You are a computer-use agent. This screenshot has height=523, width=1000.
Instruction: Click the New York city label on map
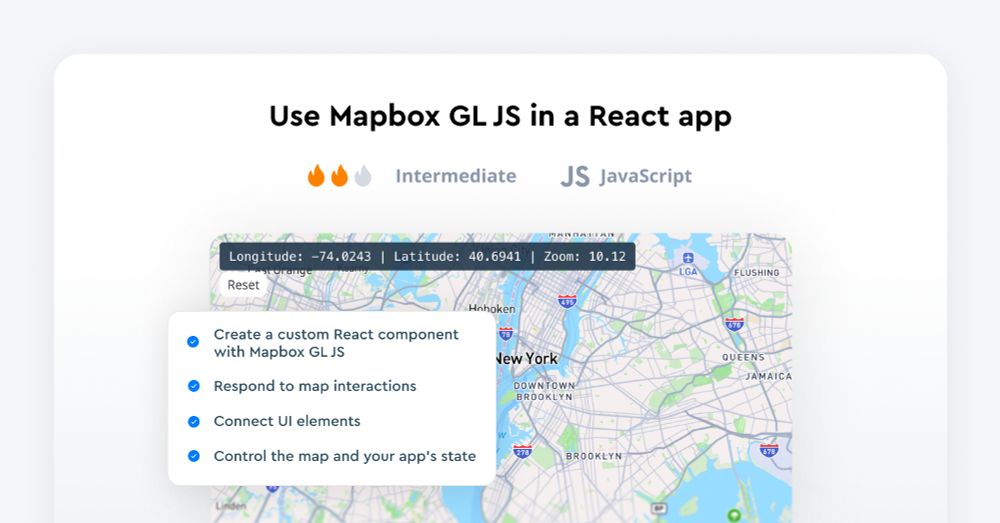(527, 359)
